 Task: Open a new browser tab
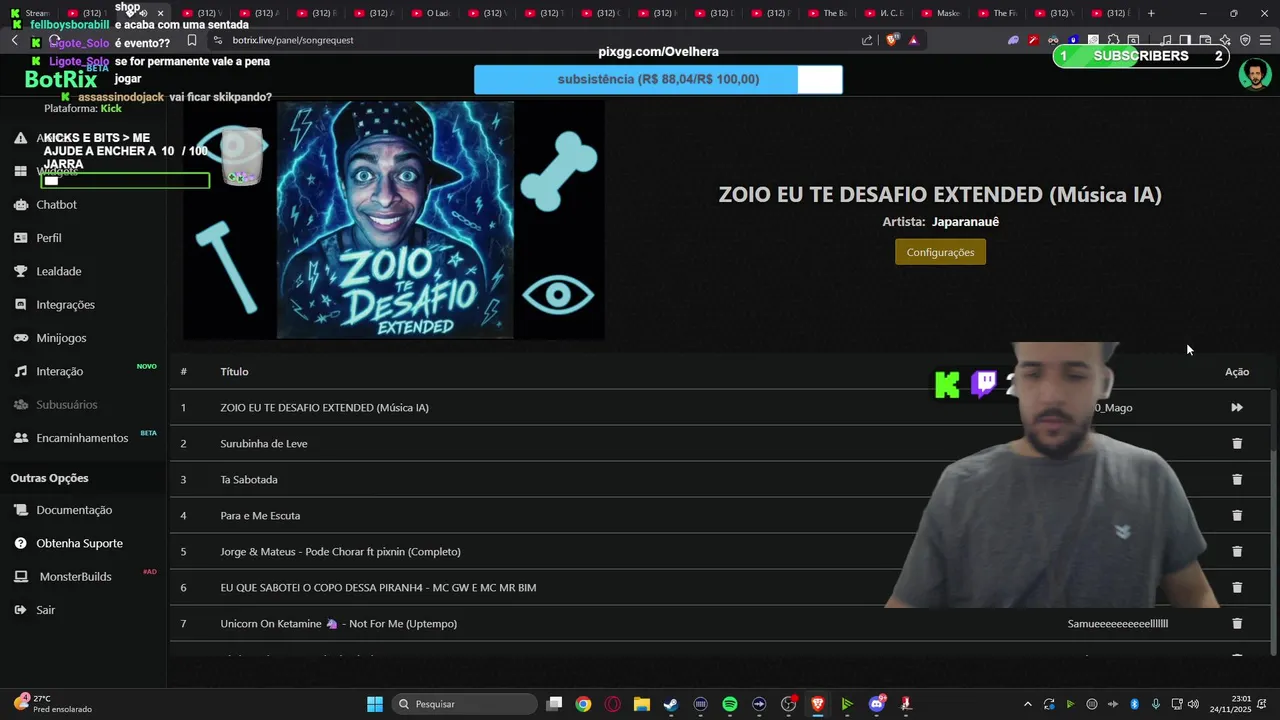(x=1151, y=13)
